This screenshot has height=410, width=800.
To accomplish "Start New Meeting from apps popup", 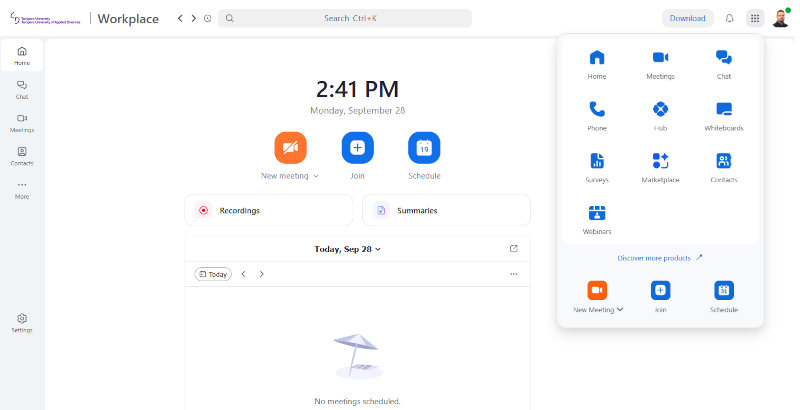I will [597, 290].
